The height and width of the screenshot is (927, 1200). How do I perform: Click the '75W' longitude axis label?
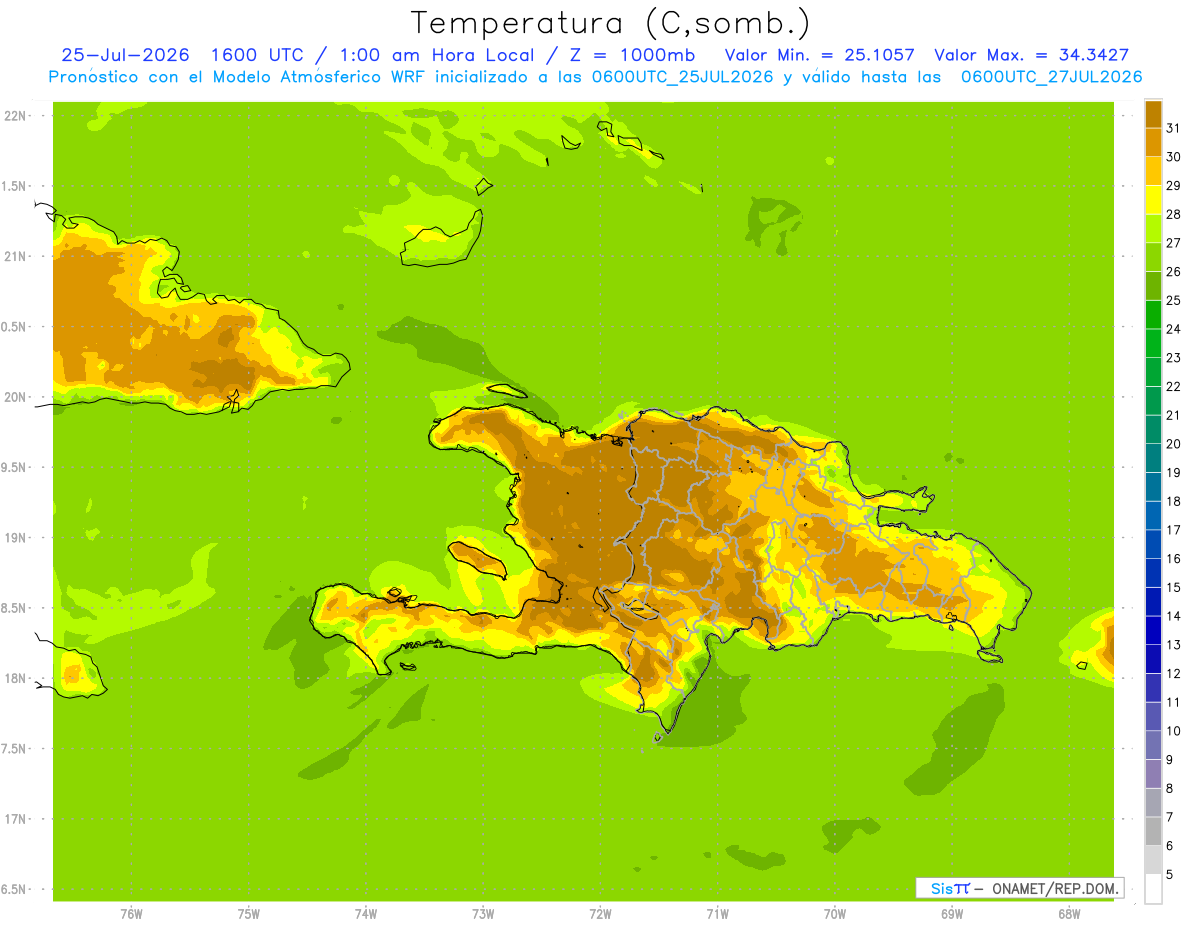point(249,914)
